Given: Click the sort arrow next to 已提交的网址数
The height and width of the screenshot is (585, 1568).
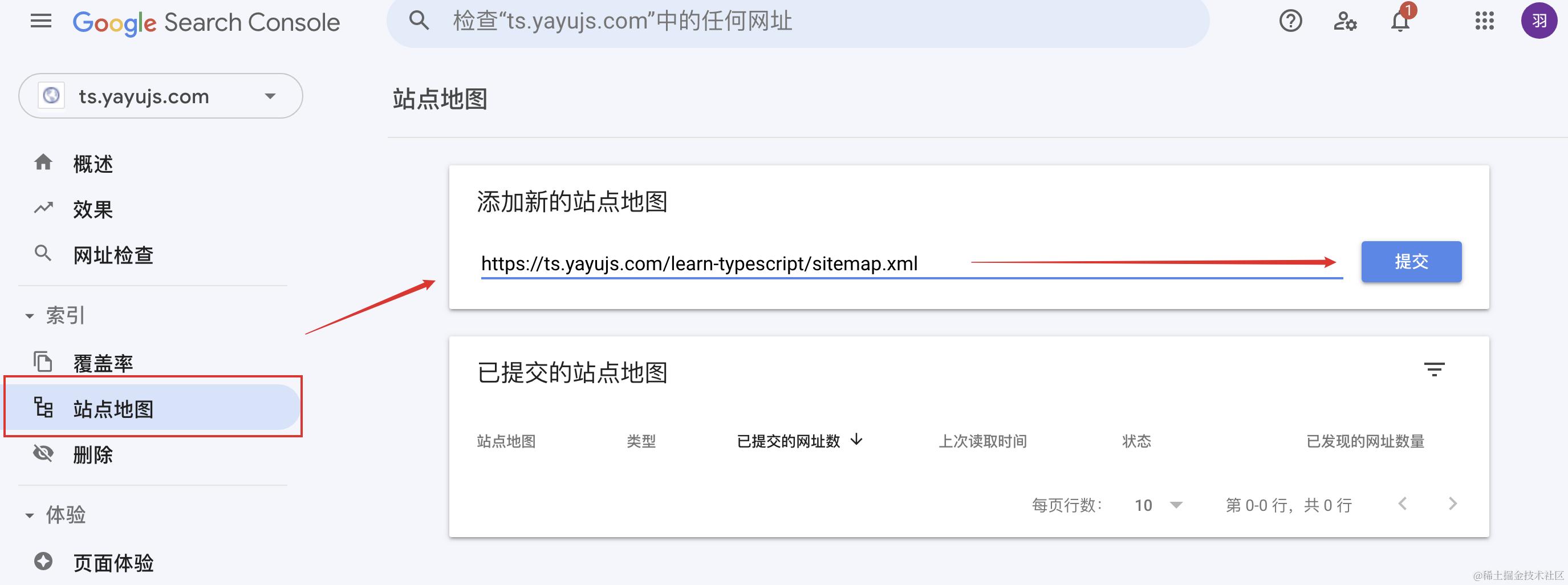Looking at the screenshot, I should click(856, 440).
